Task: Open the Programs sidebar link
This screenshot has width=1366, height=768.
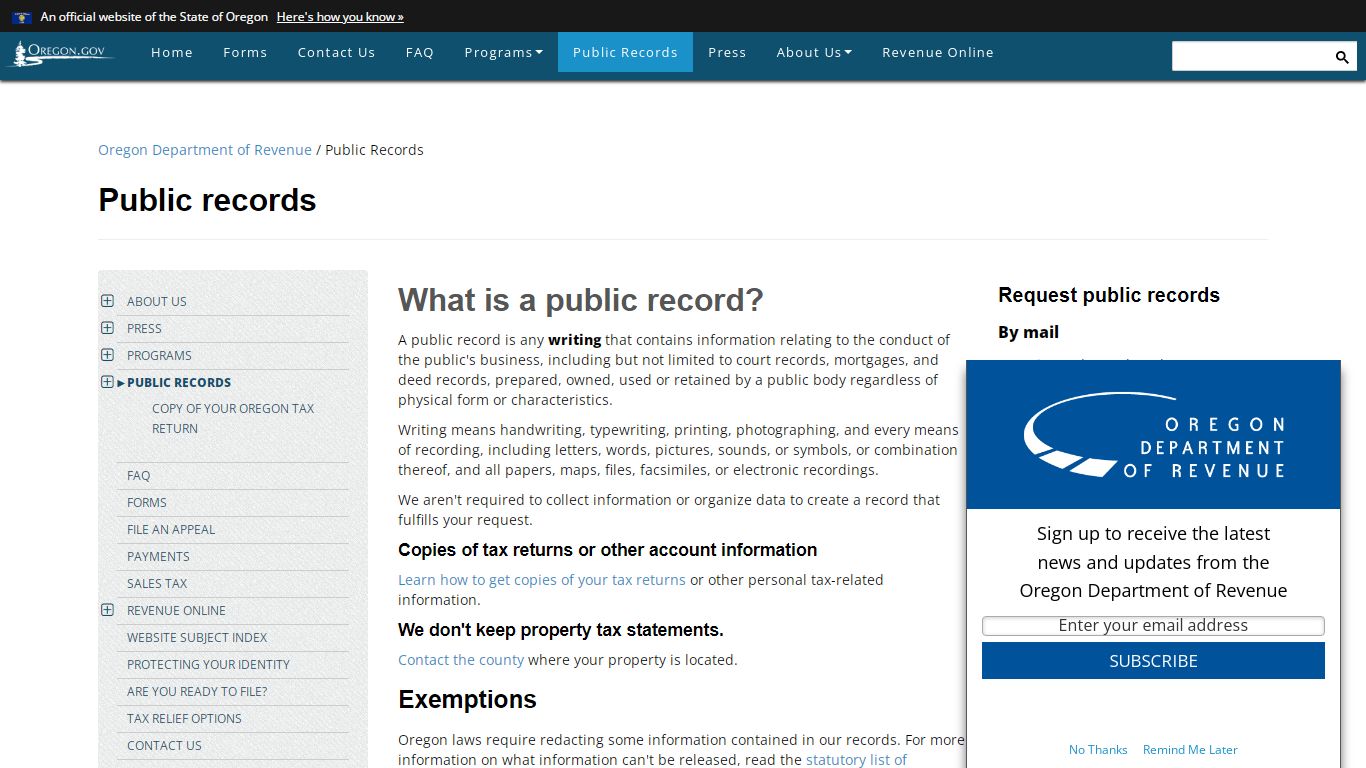Action: 159,356
